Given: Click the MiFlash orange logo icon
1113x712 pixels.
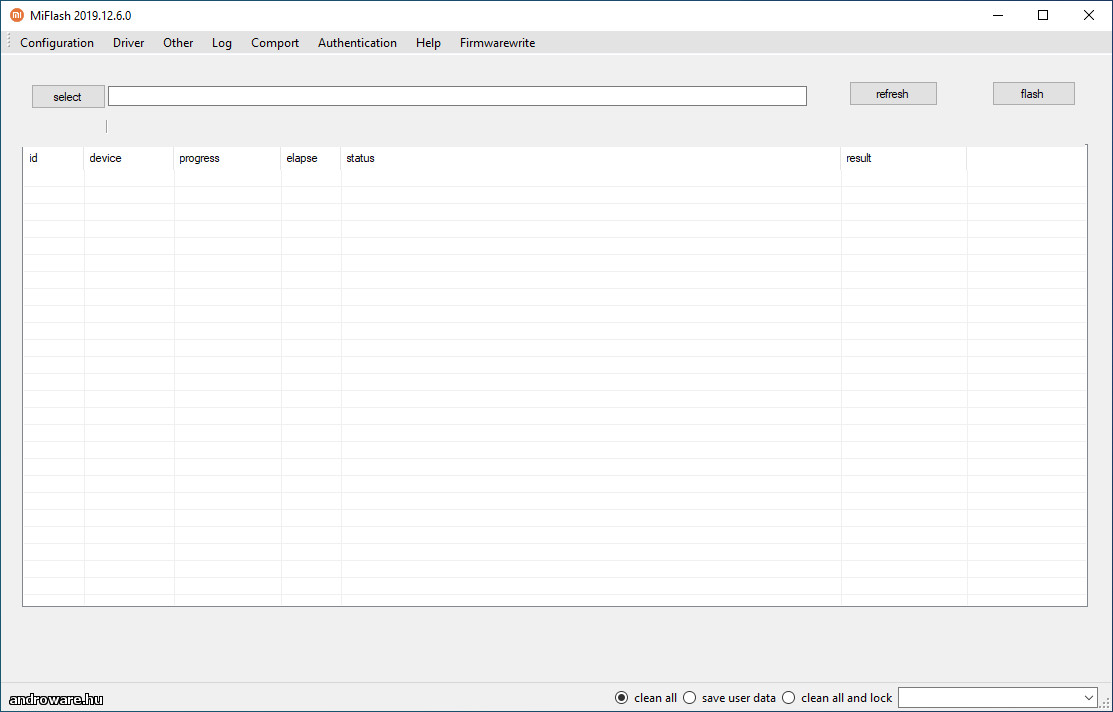Looking at the screenshot, I should pos(16,15).
